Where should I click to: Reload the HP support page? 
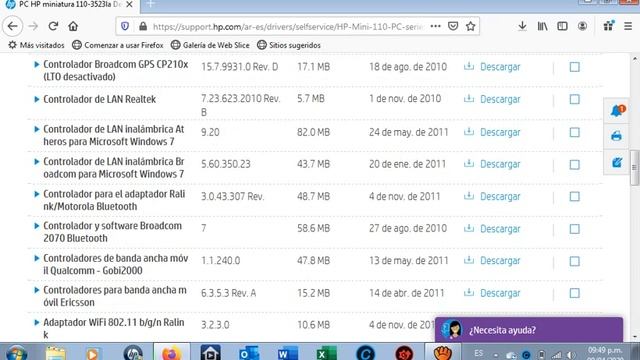click(53, 27)
